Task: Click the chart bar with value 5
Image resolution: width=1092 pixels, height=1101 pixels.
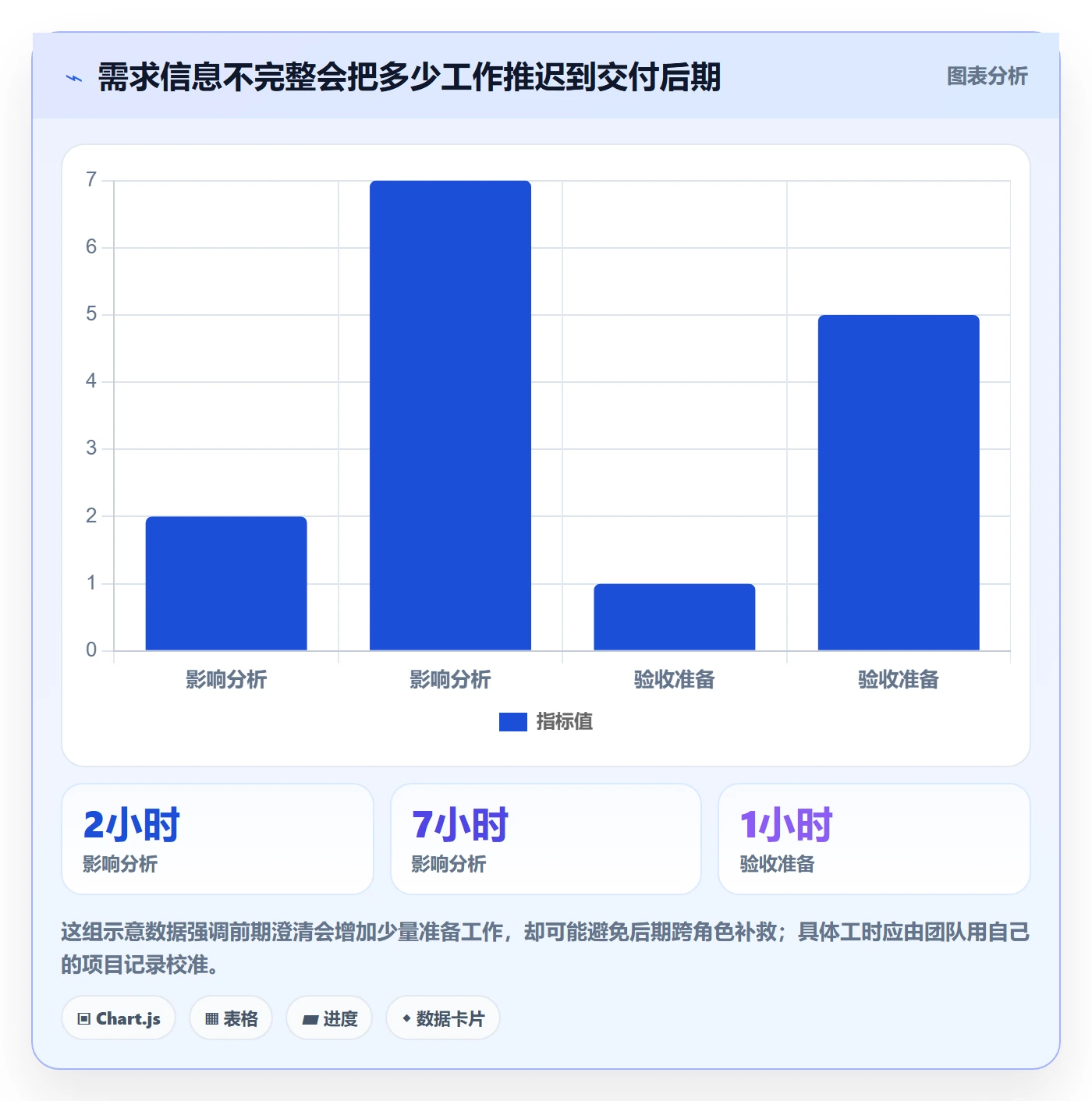Action: 899,483
